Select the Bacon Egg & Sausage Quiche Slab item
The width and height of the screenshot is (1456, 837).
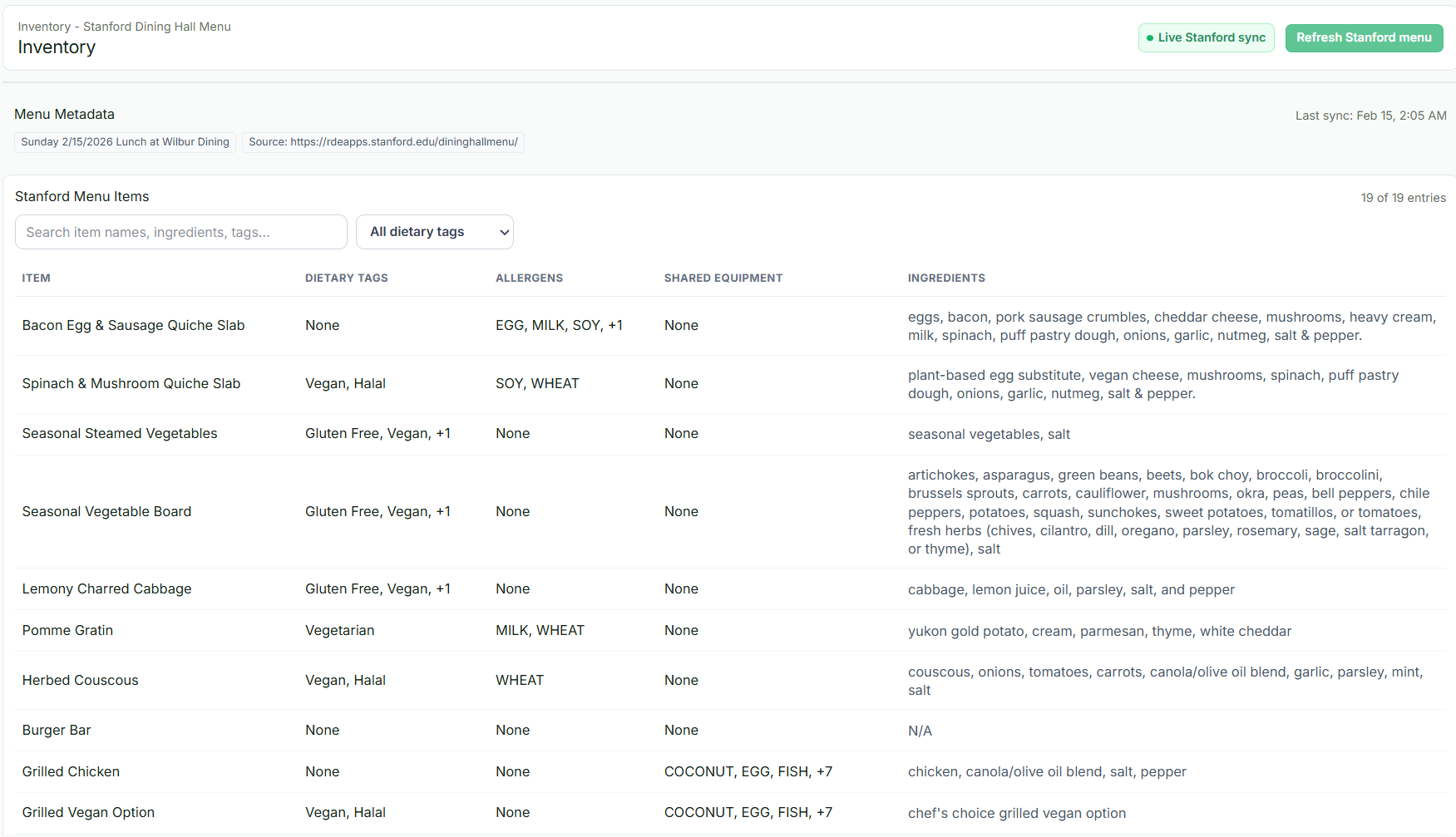pyautogui.click(x=134, y=325)
